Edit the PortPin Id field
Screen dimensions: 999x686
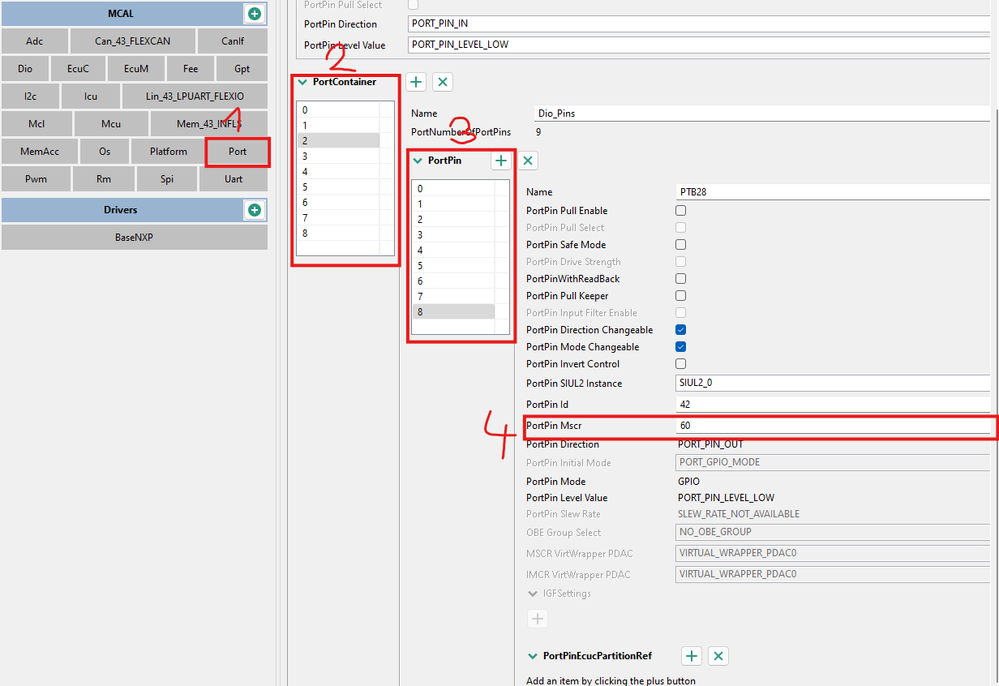tap(833, 404)
